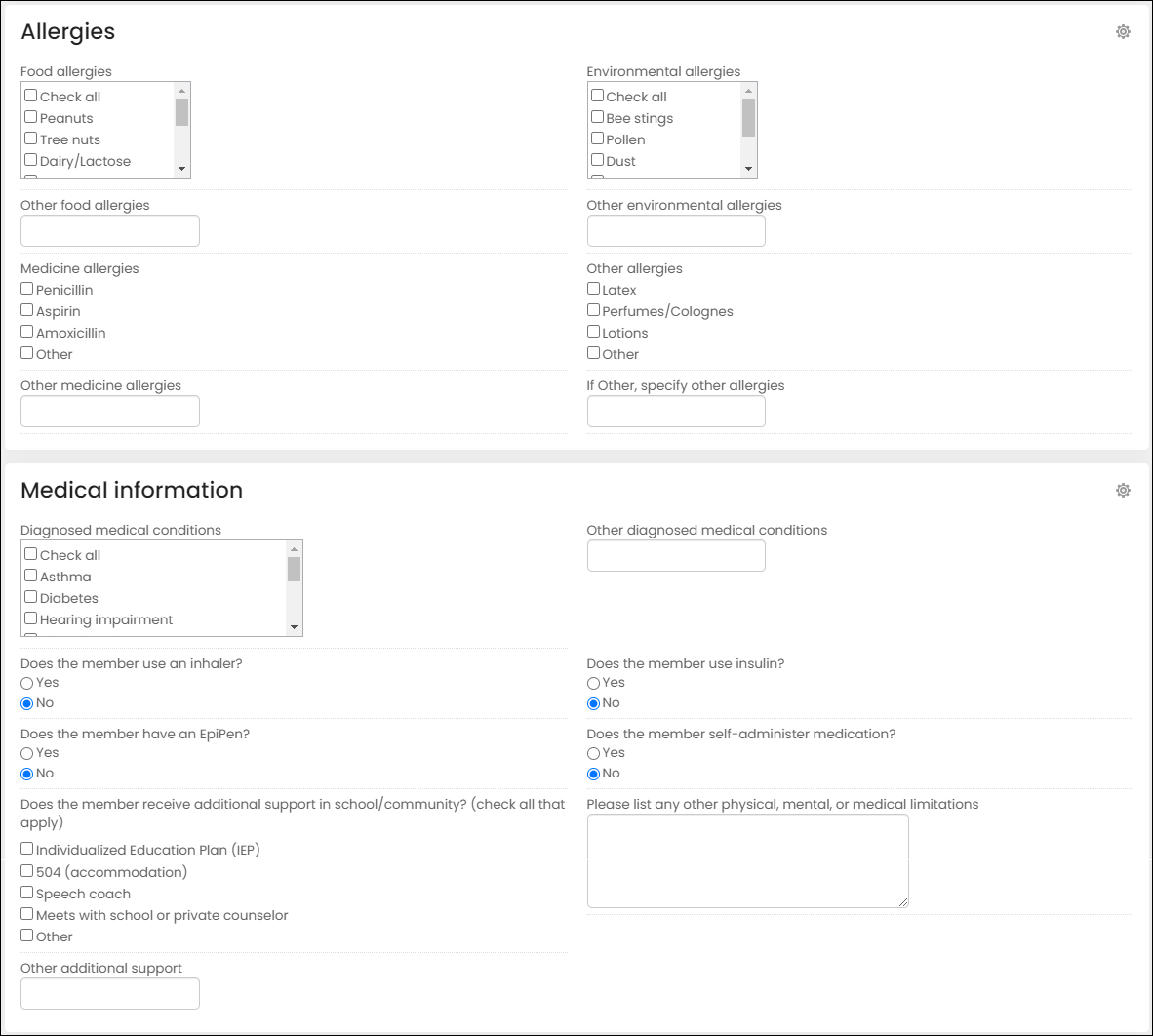Click down arrow in Food allergies list
Image resolution: width=1153 pixels, height=1036 pixels.
(181, 169)
